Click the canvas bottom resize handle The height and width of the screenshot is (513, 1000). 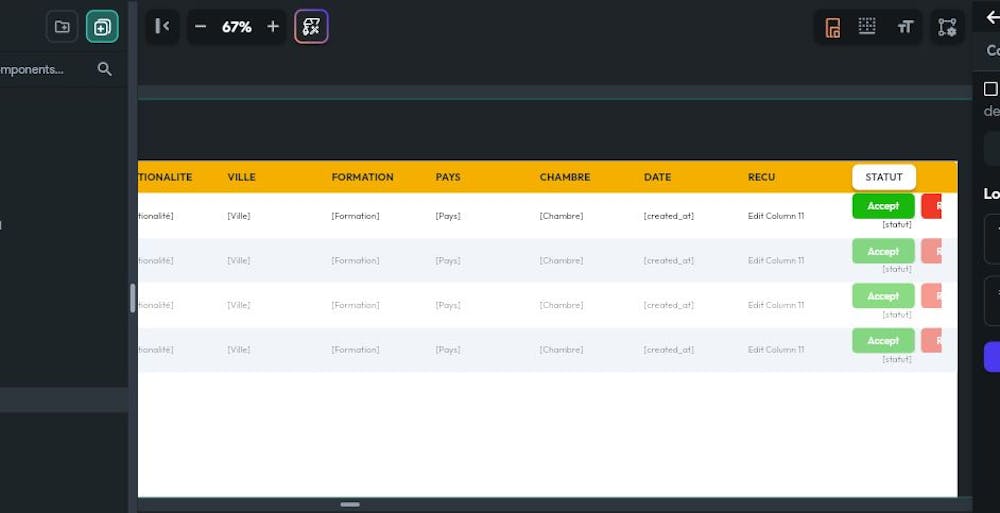tap(349, 505)
